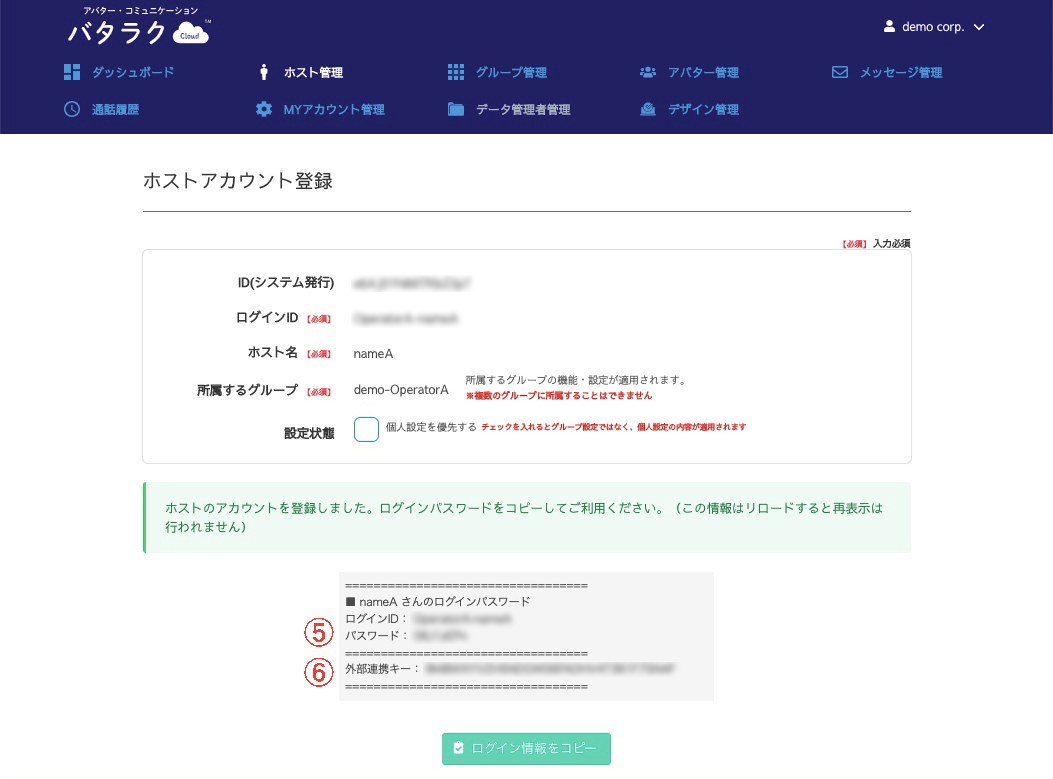Click the グループ管理 grid icon
The image size is (1053, 779).
pos(456,72)
